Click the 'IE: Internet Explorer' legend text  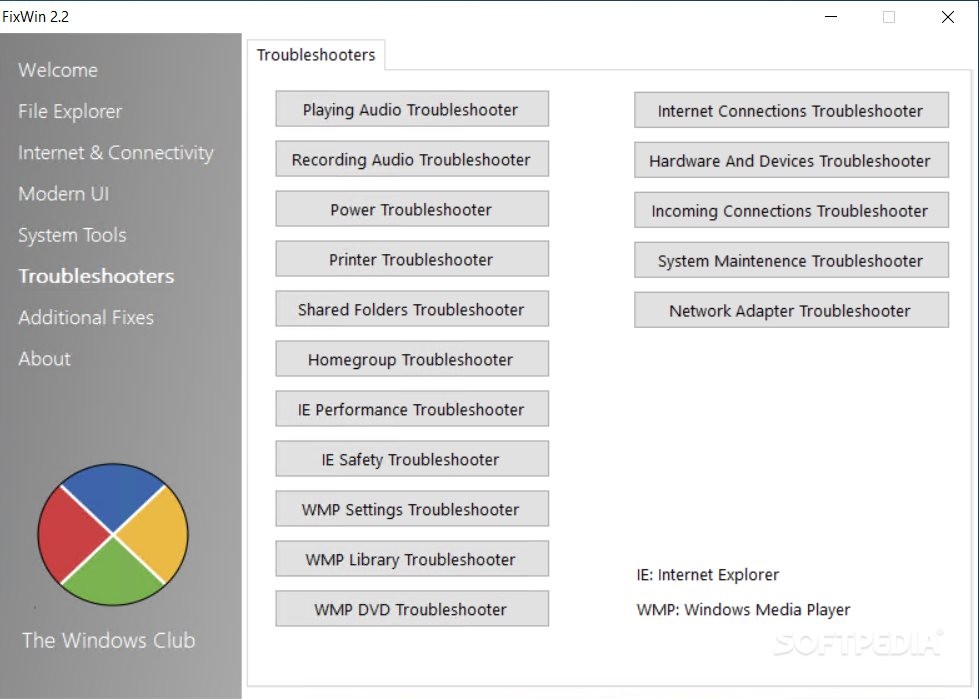tap(708, 575)
